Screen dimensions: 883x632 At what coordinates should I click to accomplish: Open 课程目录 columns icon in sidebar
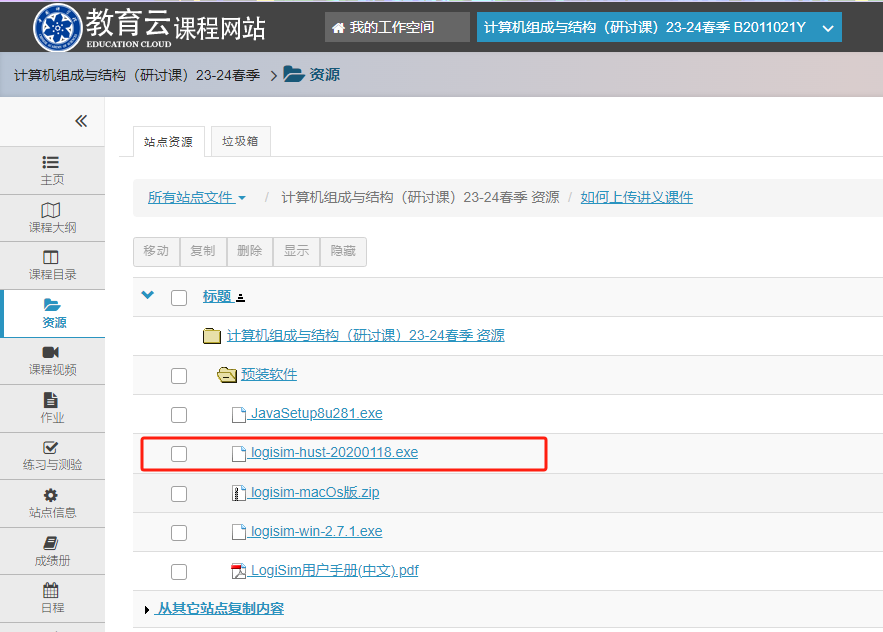pos(51,257)
